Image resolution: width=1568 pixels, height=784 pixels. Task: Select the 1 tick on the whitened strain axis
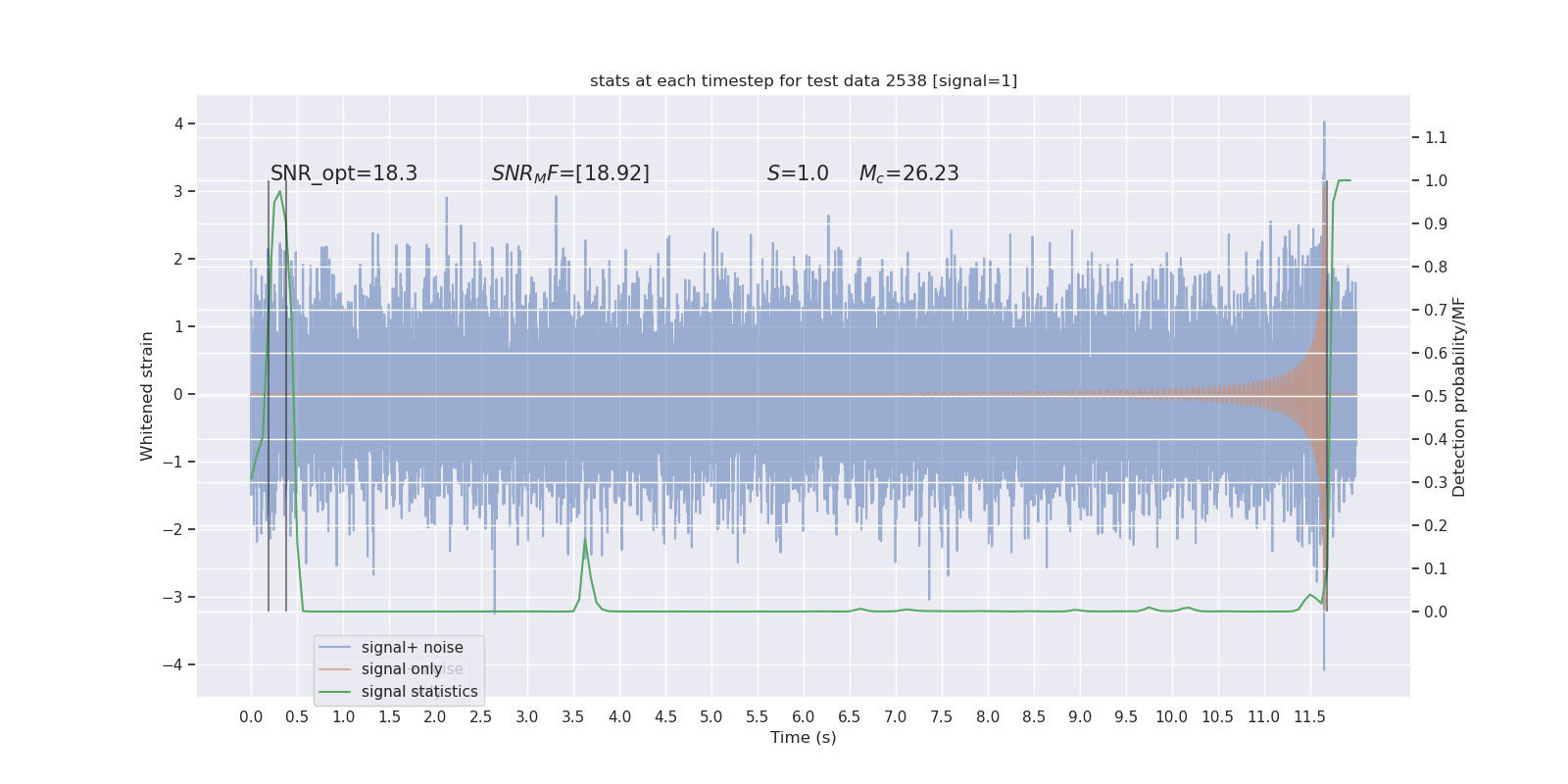pyautogui.click(x=179, y=326)
